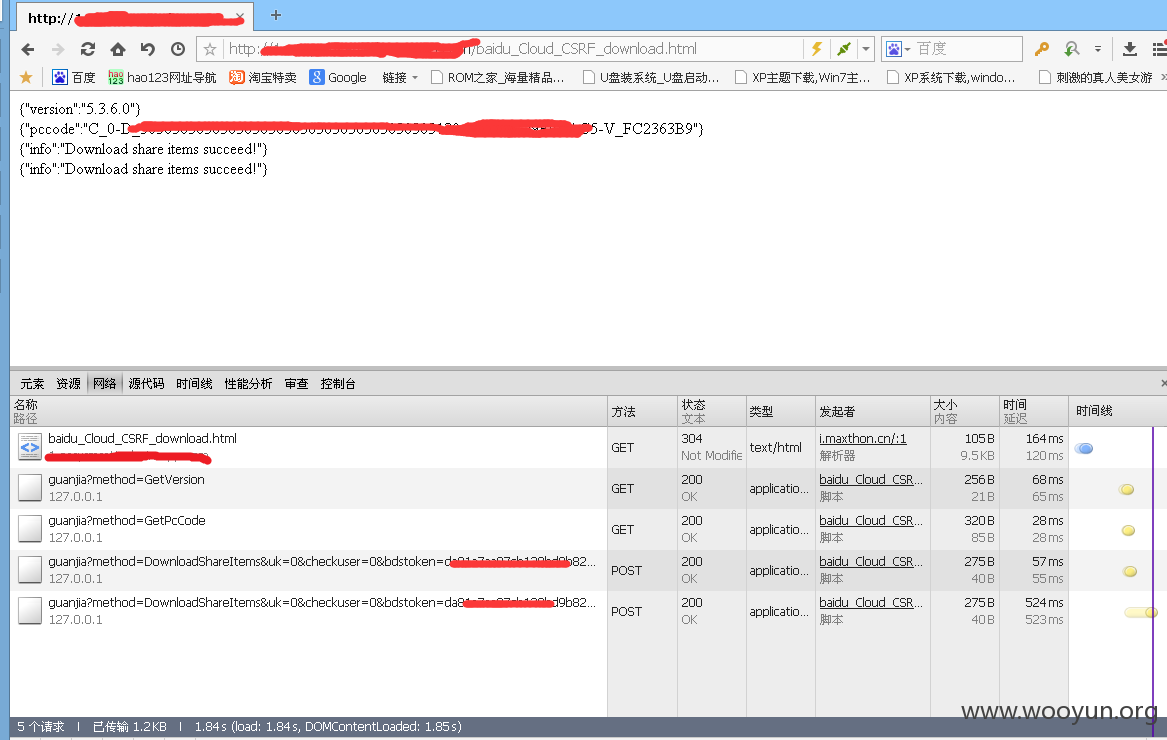Open the i.maxthon.cn/:1 initiator link

863,439
